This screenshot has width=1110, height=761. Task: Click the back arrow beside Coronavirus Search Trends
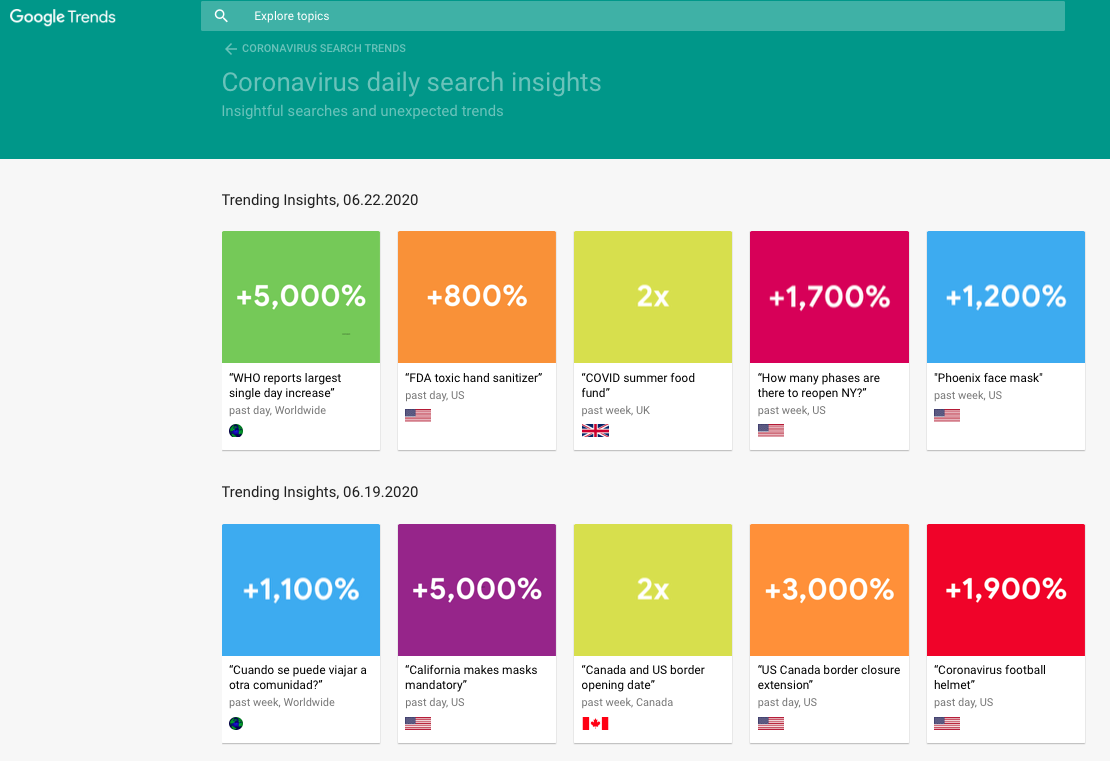click(230, 49)
